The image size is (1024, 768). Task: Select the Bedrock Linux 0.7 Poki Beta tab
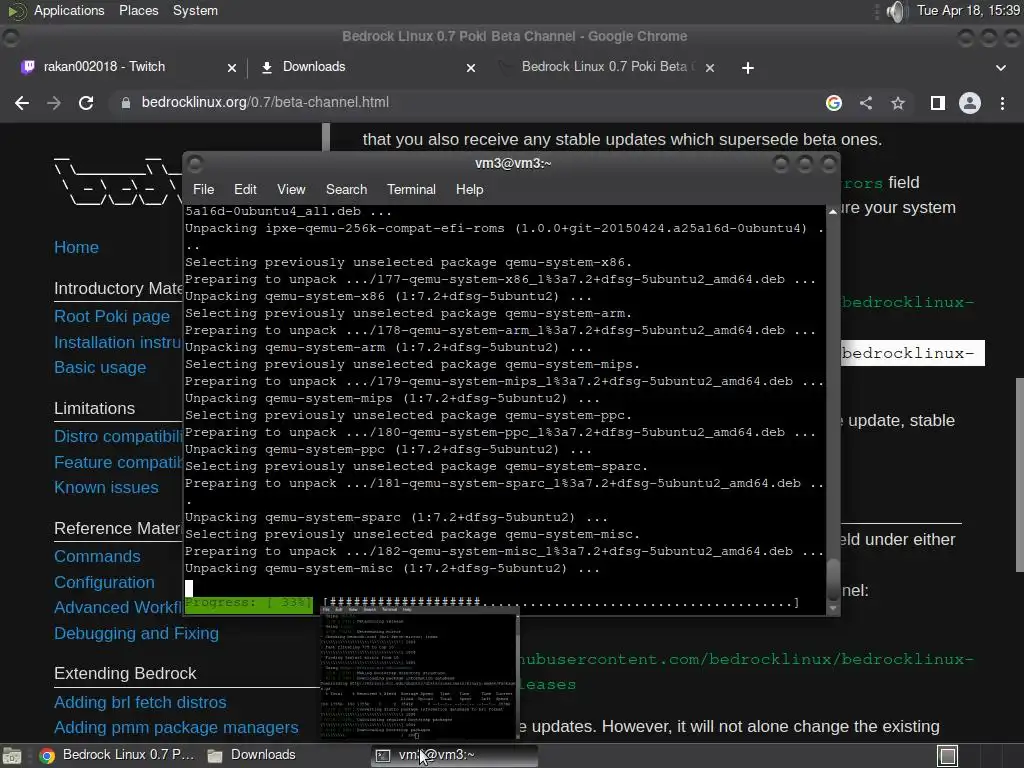[604, 67]
